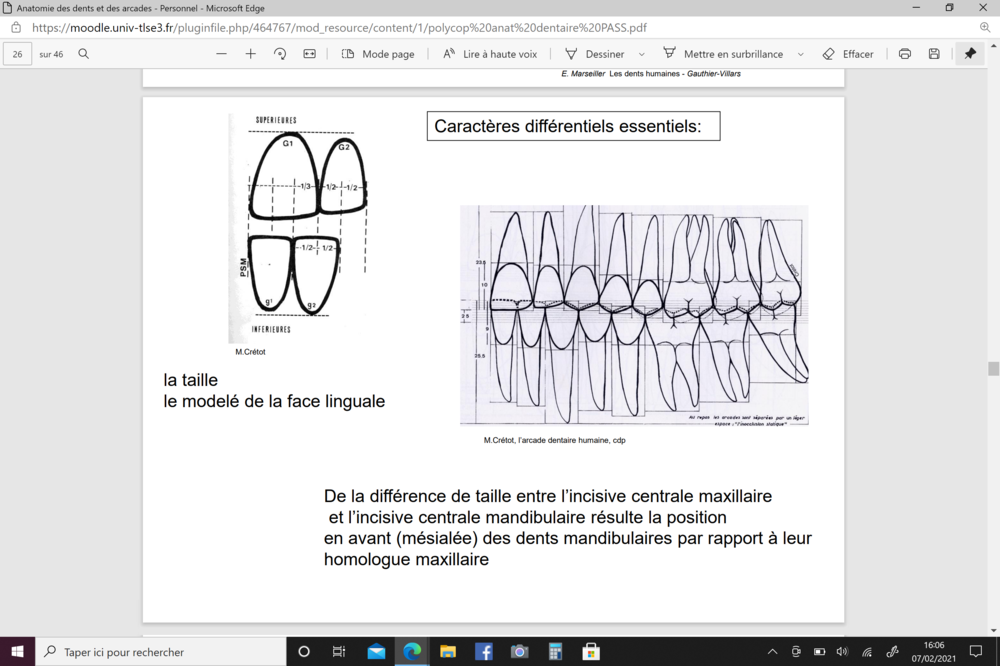Select the Effacer eraser tool

[848, 54]
